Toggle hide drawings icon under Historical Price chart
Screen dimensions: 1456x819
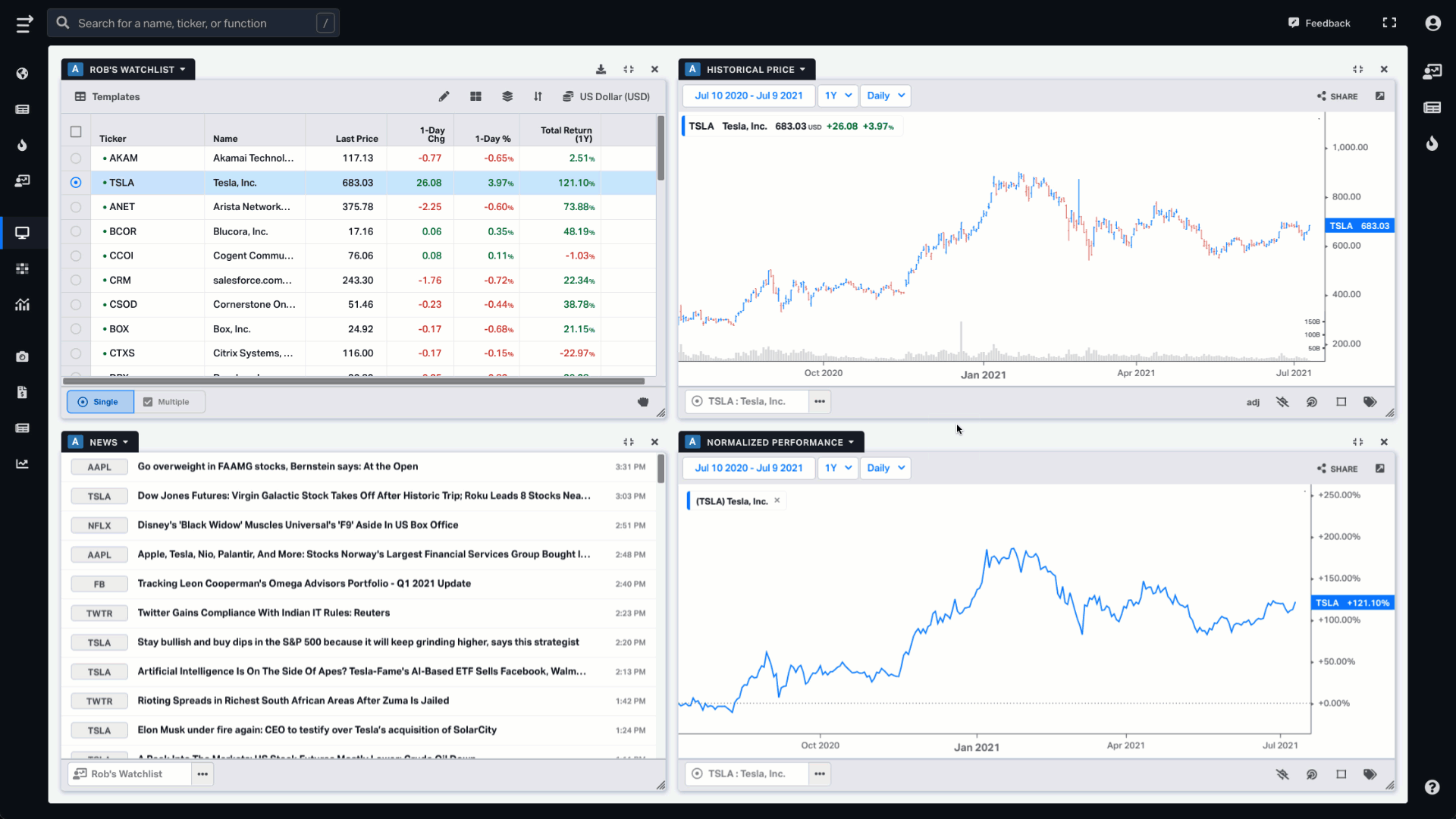point(1282,402)
